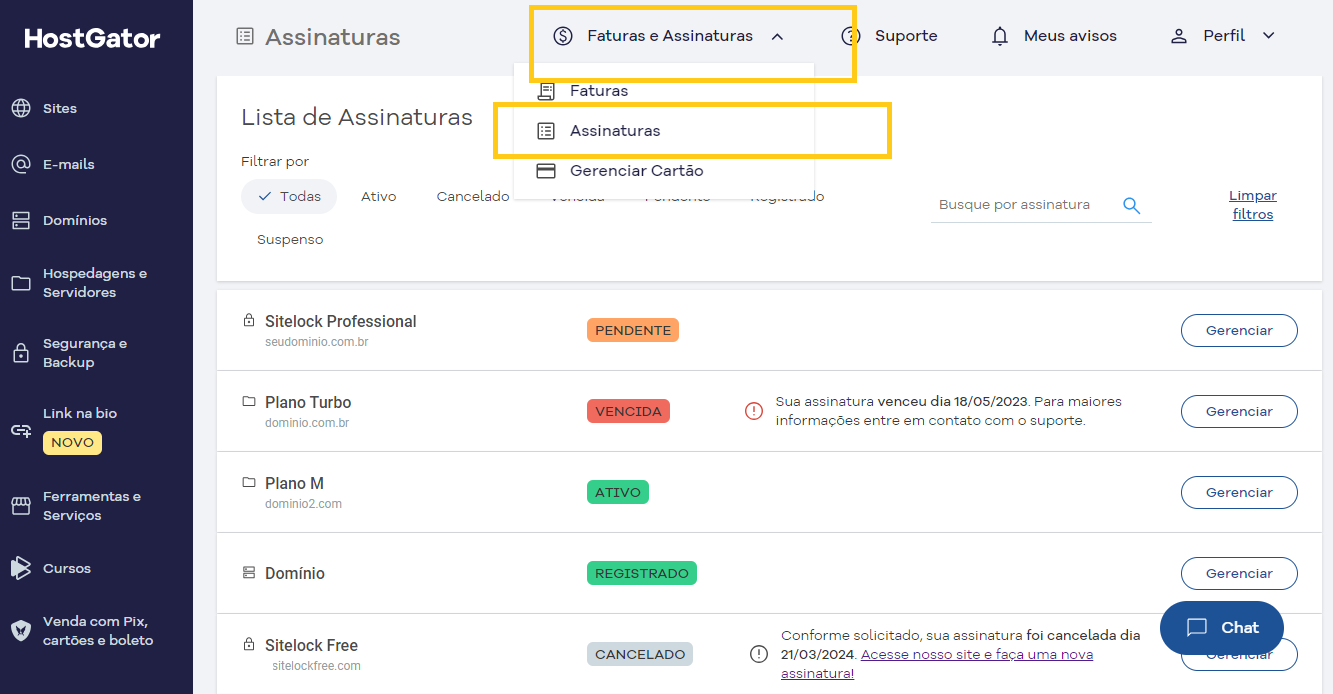The width and height of the screenshot is (1333, 694).
Task: Click the lock icon beside Sitelock Free
Action: pos(249,644)
